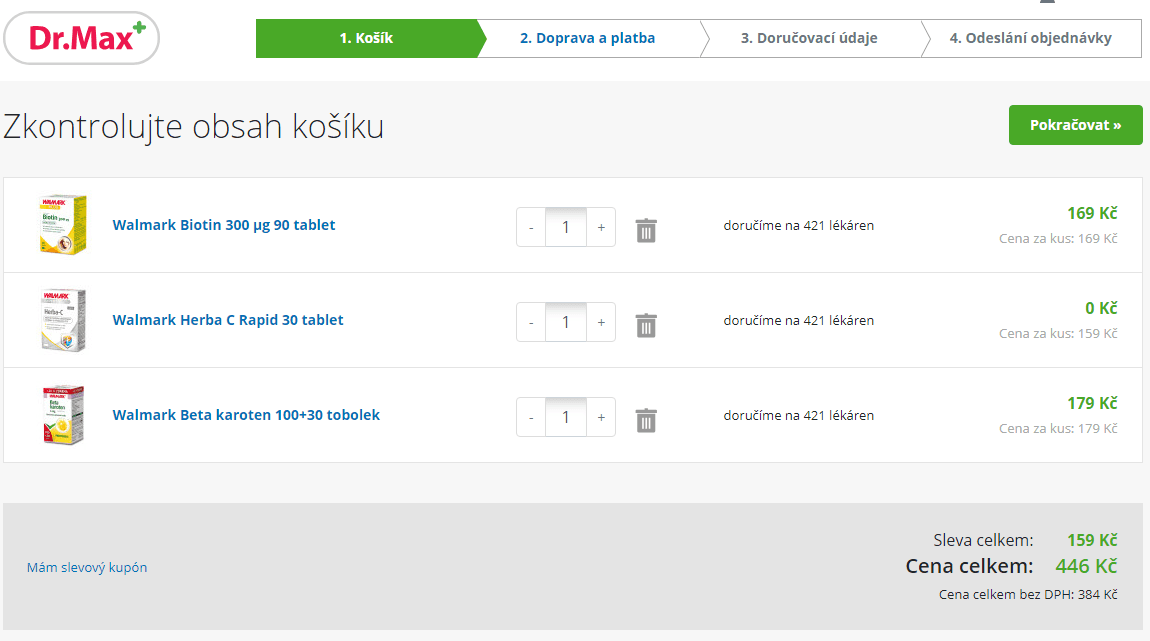1150x641 pixels.
Task: Decrease quantity of Walmark Herba C Rapid
Action: [x=530, y=322]
